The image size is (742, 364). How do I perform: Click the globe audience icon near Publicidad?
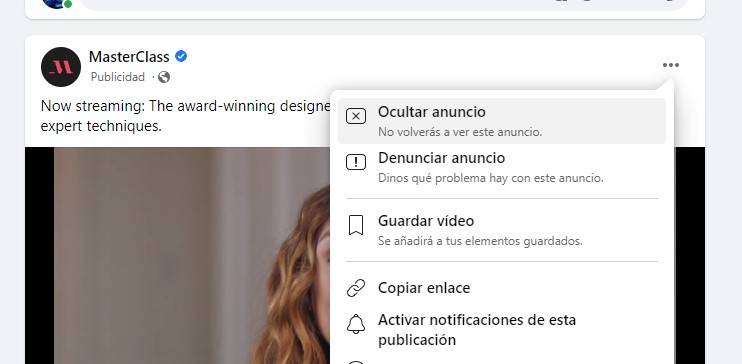[164, 77]
